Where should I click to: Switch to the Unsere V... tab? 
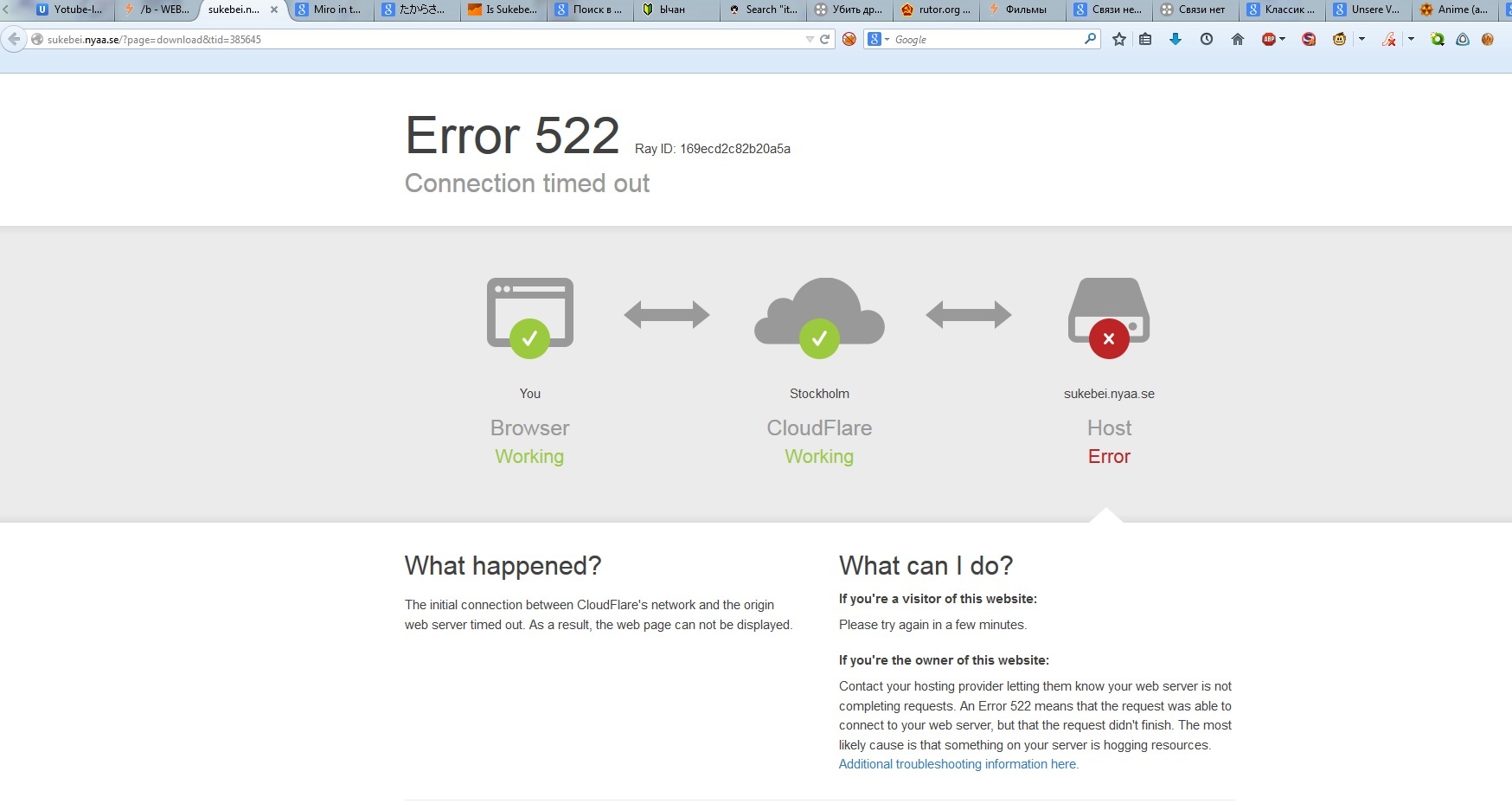[1368, 10]
